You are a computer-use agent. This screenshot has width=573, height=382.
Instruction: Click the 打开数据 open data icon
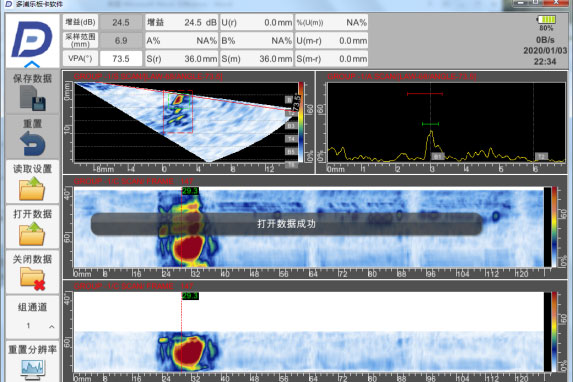[x=32, y=234]
